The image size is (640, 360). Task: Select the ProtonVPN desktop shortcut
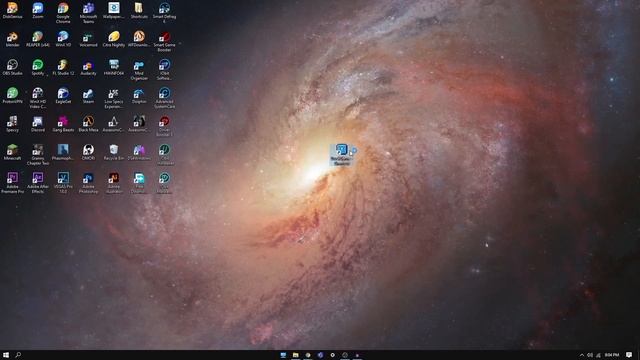12,96
